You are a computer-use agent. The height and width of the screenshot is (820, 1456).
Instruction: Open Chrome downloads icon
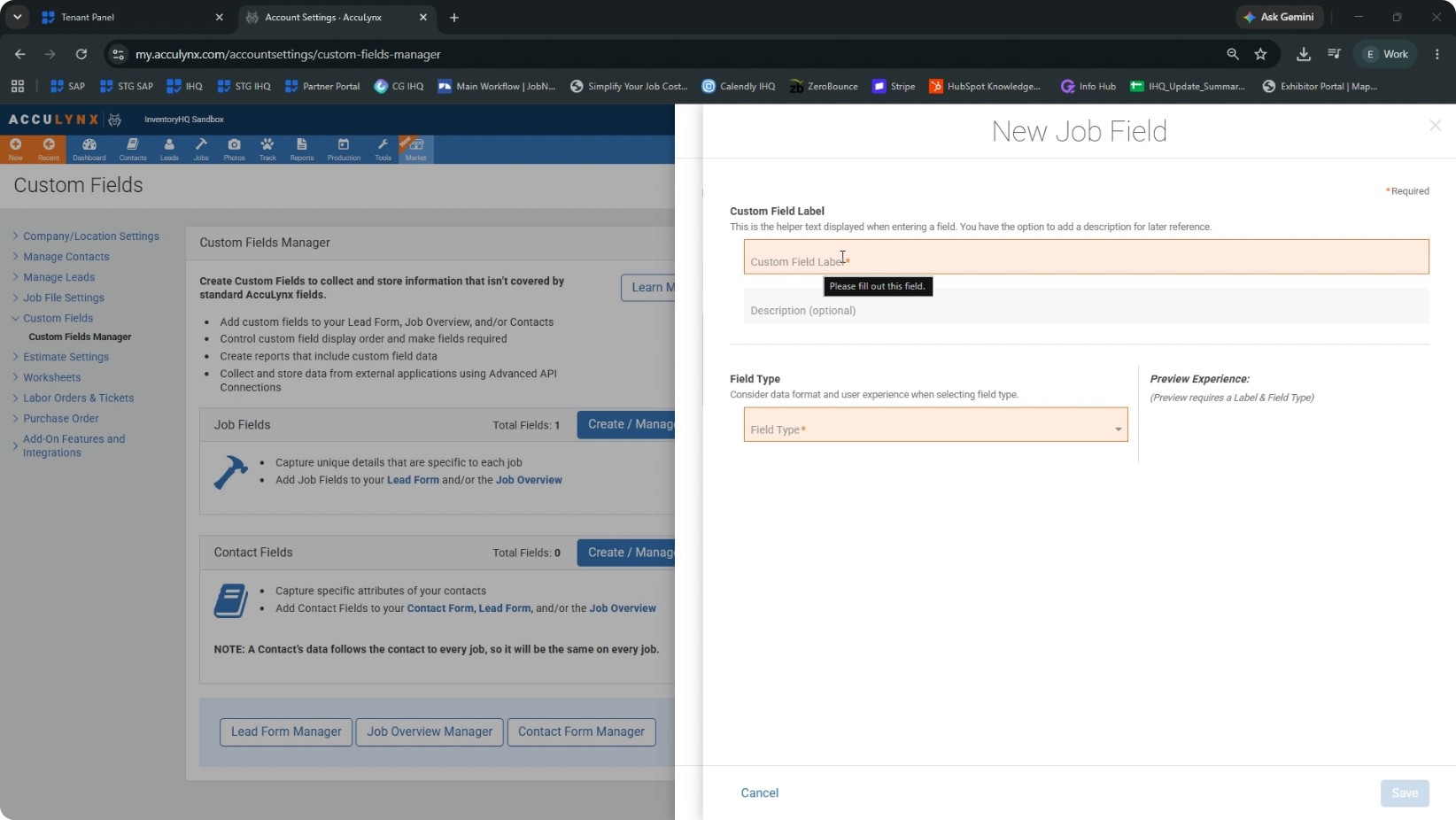tap(1304, 54)
